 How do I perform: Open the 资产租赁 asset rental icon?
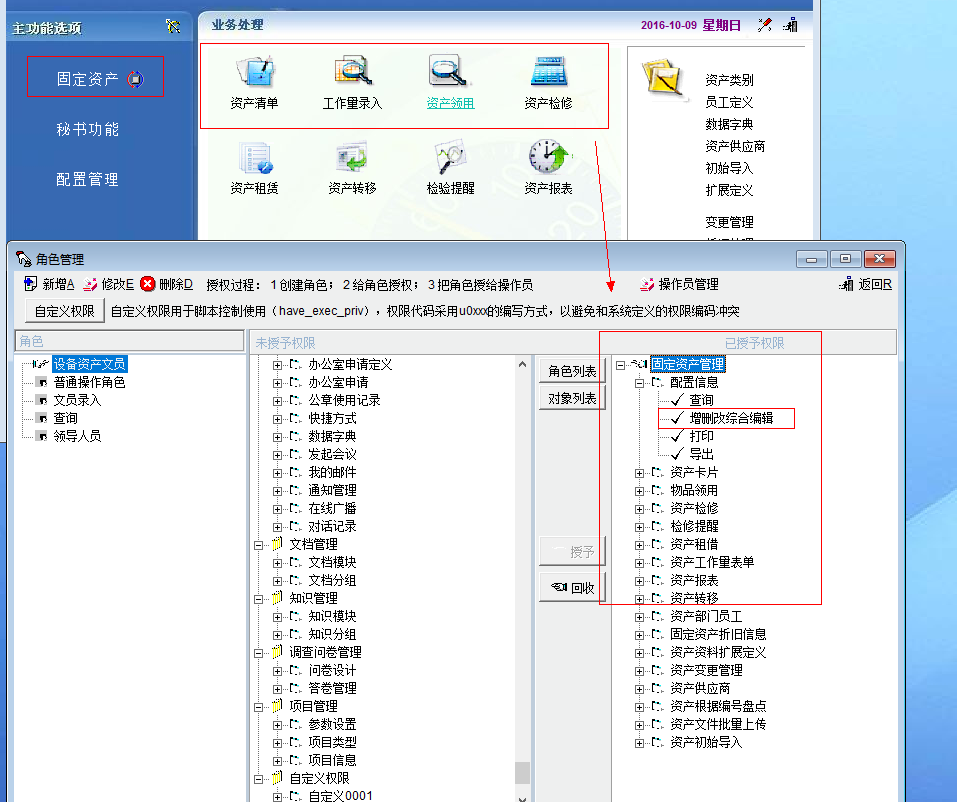[x=254, y=159]
